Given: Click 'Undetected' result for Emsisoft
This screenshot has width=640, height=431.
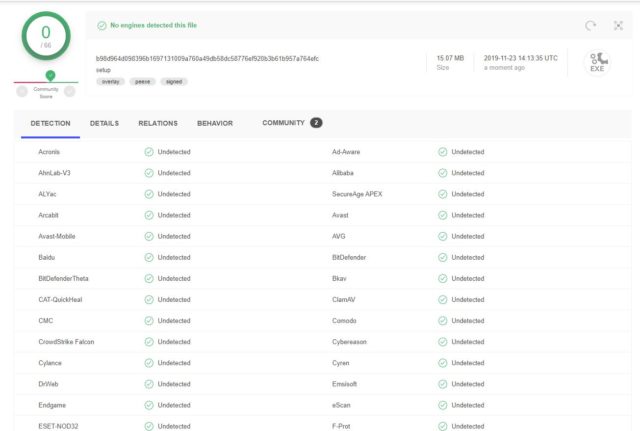Looking at the screenshot, I should point(468,384).
